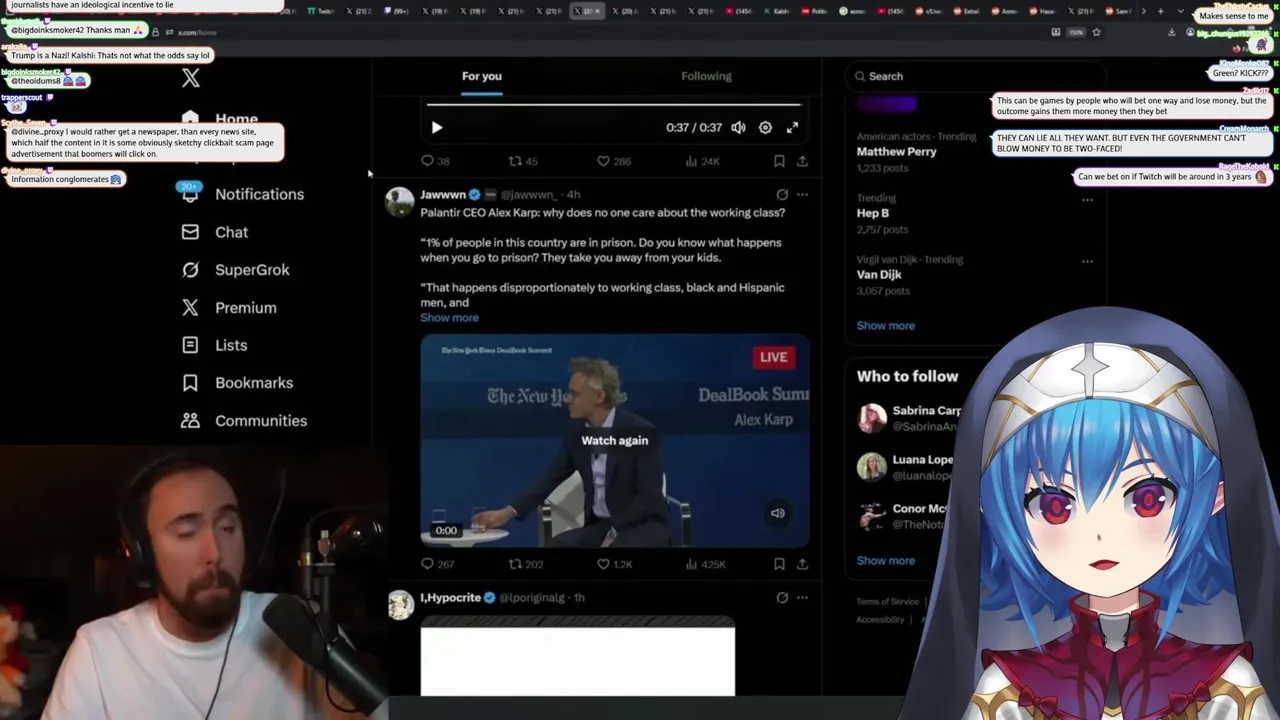The image size is (1280, 720).
Task: Open the Conor Mc follow suggestion
Action: pyautogui.click(x=905, y=516)
